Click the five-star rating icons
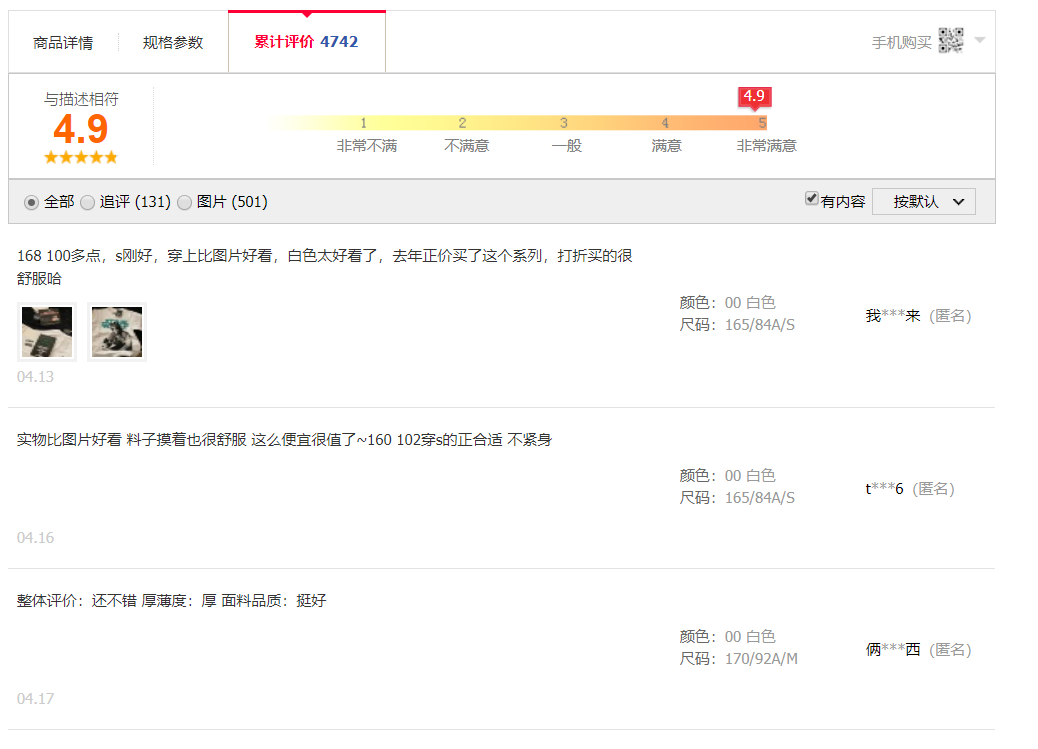 [x=81, y=158]
